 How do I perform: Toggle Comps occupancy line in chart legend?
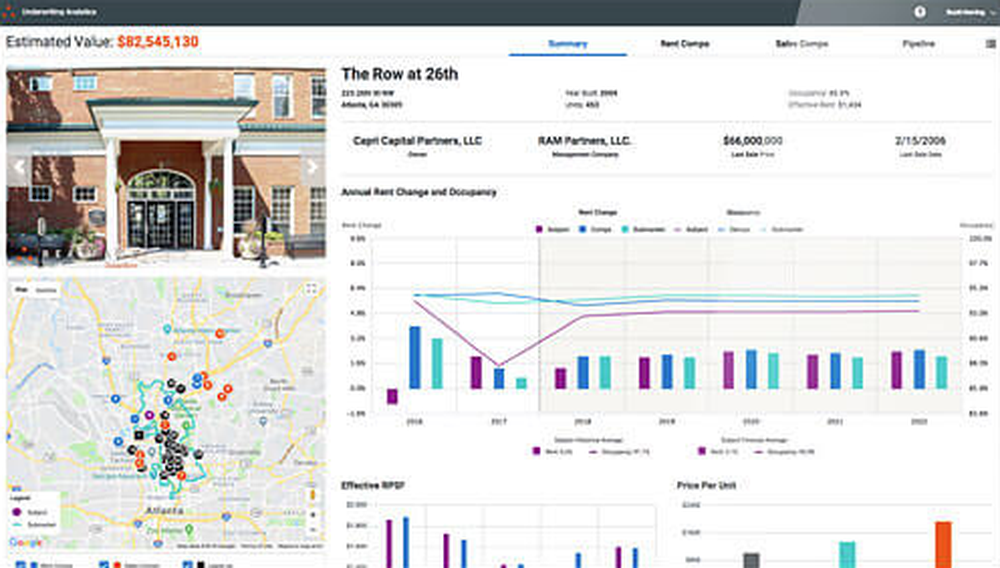click(734, 229)
